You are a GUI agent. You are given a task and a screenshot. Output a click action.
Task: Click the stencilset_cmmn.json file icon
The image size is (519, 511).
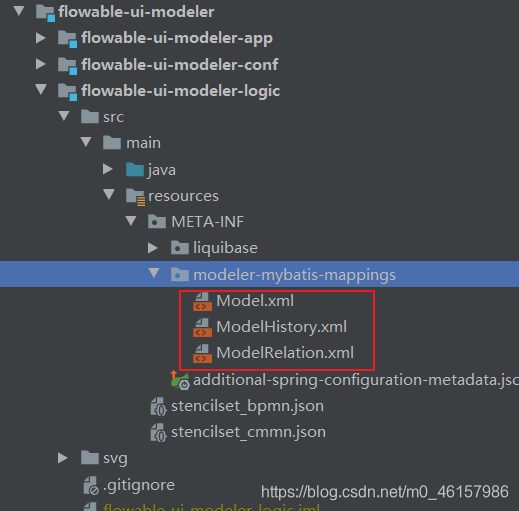pyautogui.click(x=158, y=432)
